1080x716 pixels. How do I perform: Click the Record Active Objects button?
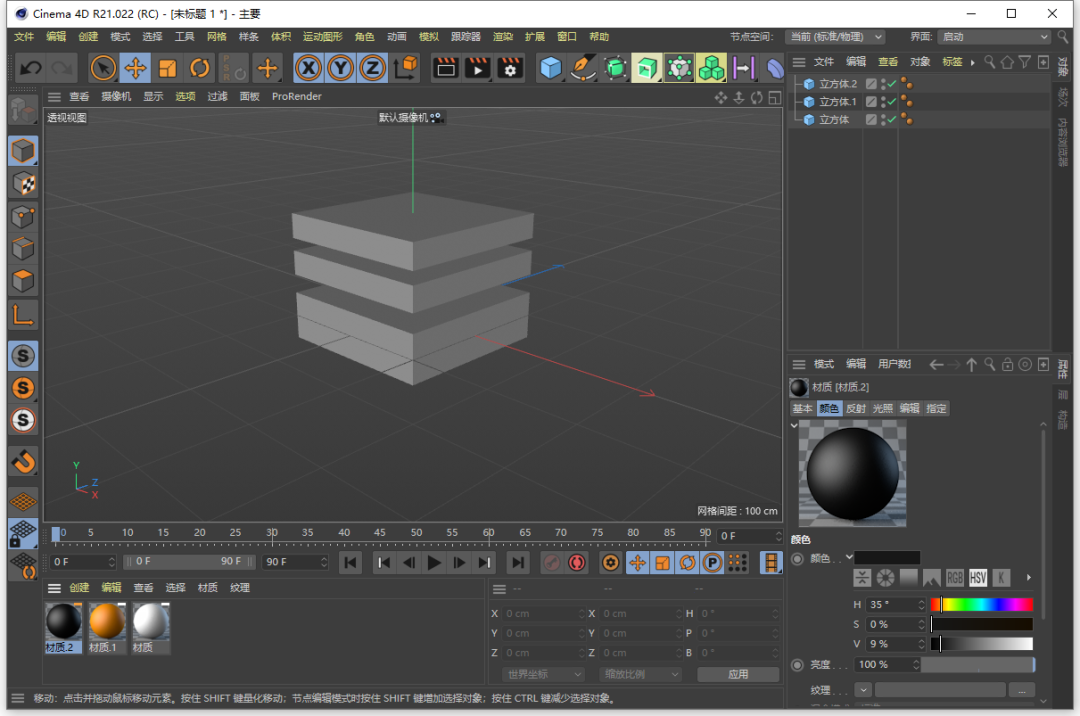[x=551, y=563]
